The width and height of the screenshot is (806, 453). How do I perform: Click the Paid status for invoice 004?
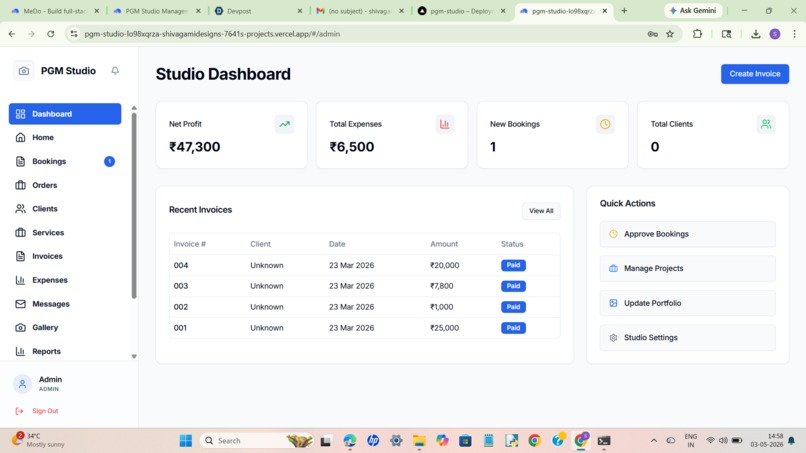click(513, 265)
